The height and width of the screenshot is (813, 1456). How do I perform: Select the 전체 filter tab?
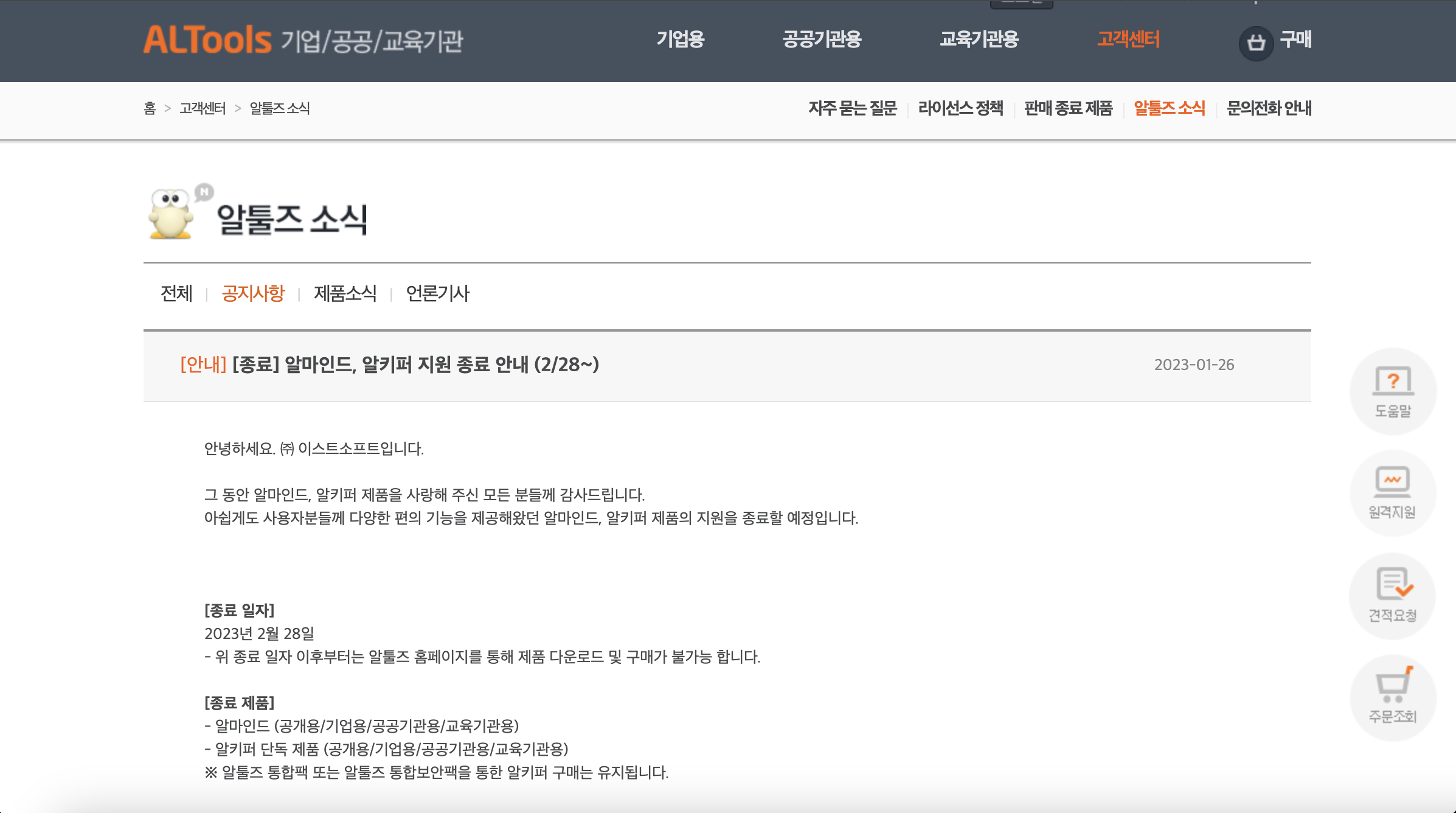tap(176, 293)
